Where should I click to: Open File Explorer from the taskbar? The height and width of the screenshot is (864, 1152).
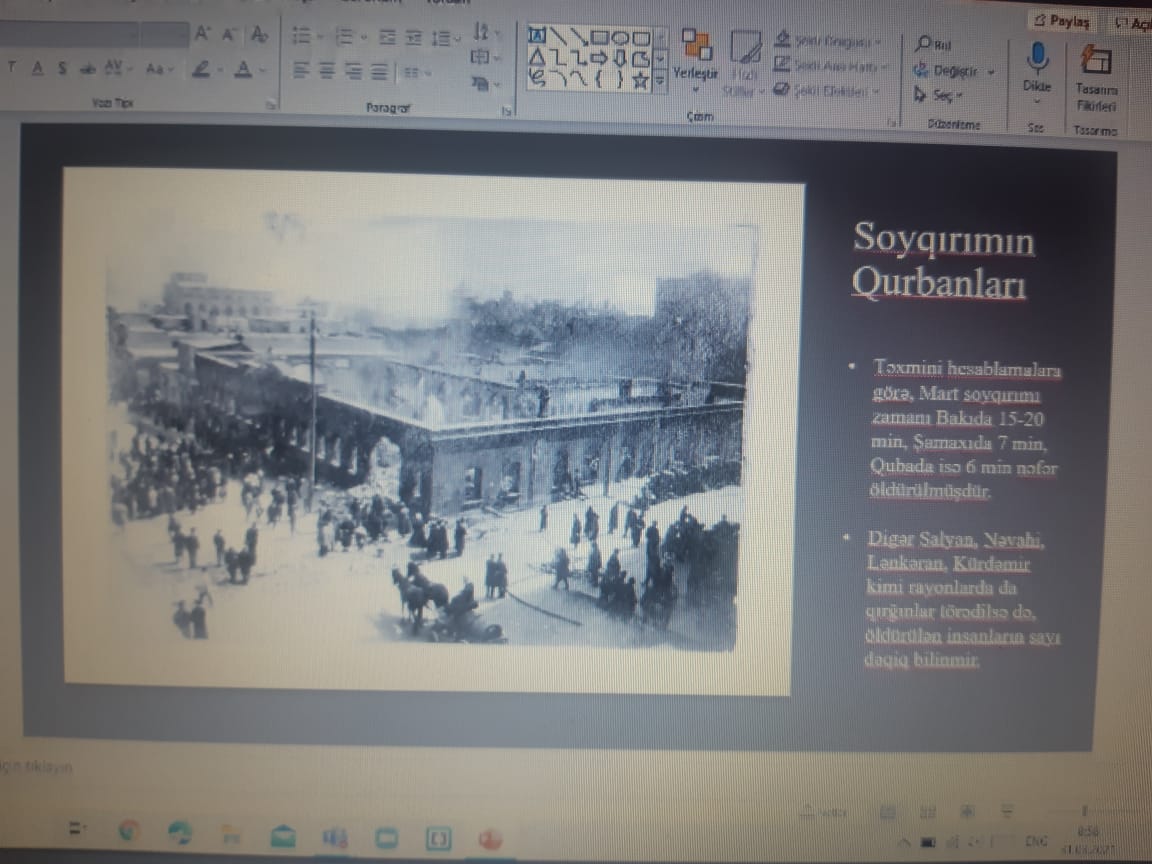231,835
